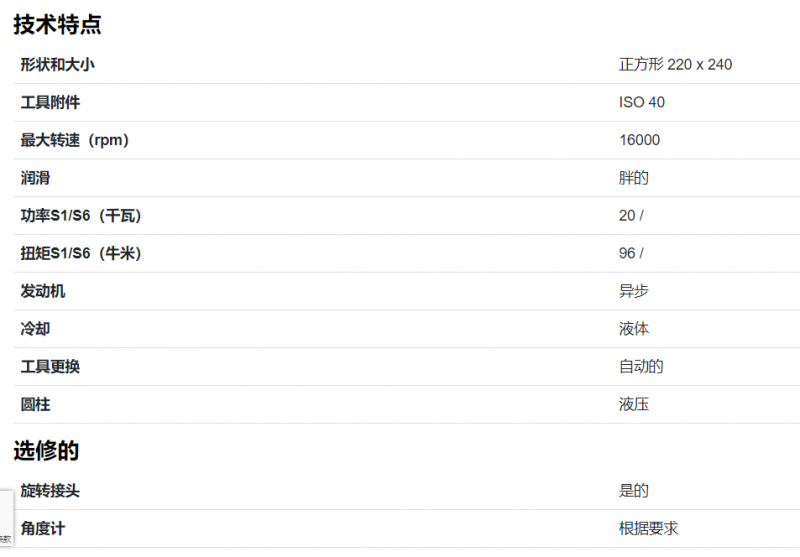Click the 异步 motor value

coord(634,291)
